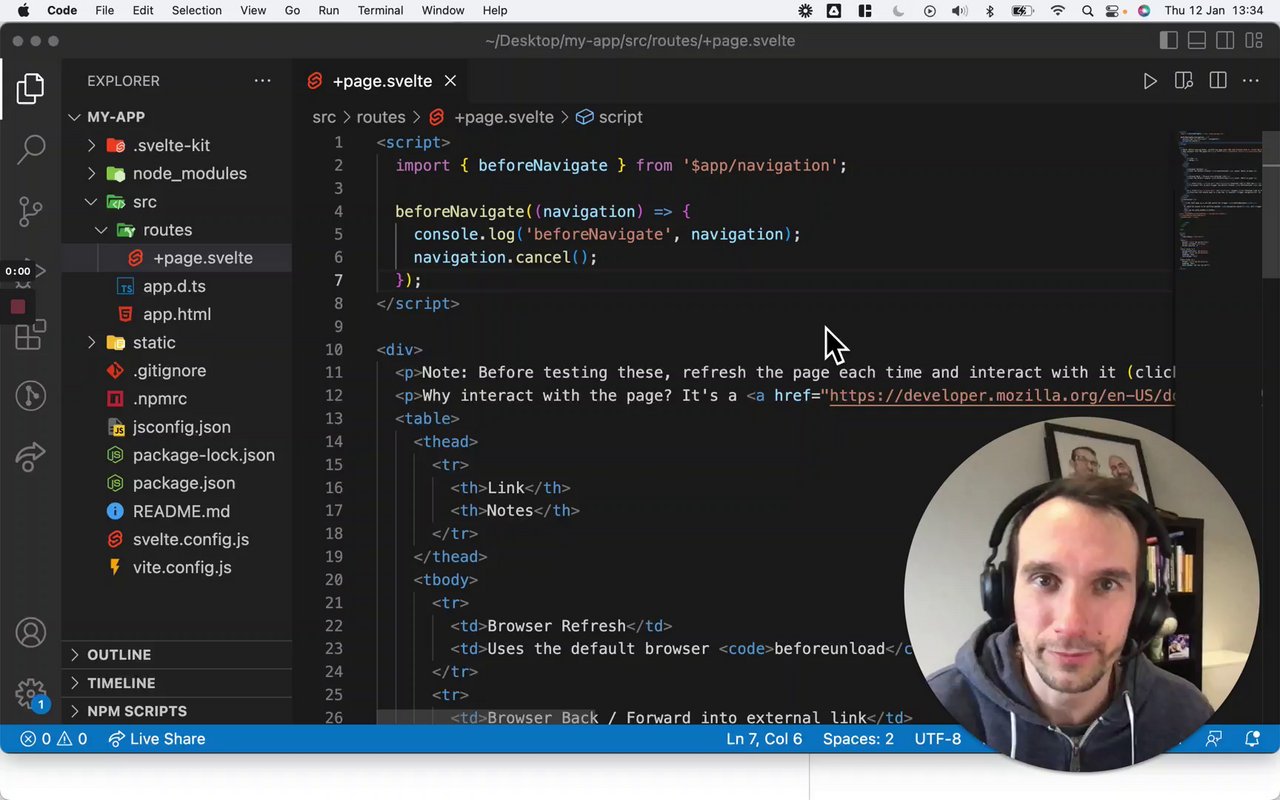
Task: Click the battery icon in menu bar
Action: click(1022, 11)
